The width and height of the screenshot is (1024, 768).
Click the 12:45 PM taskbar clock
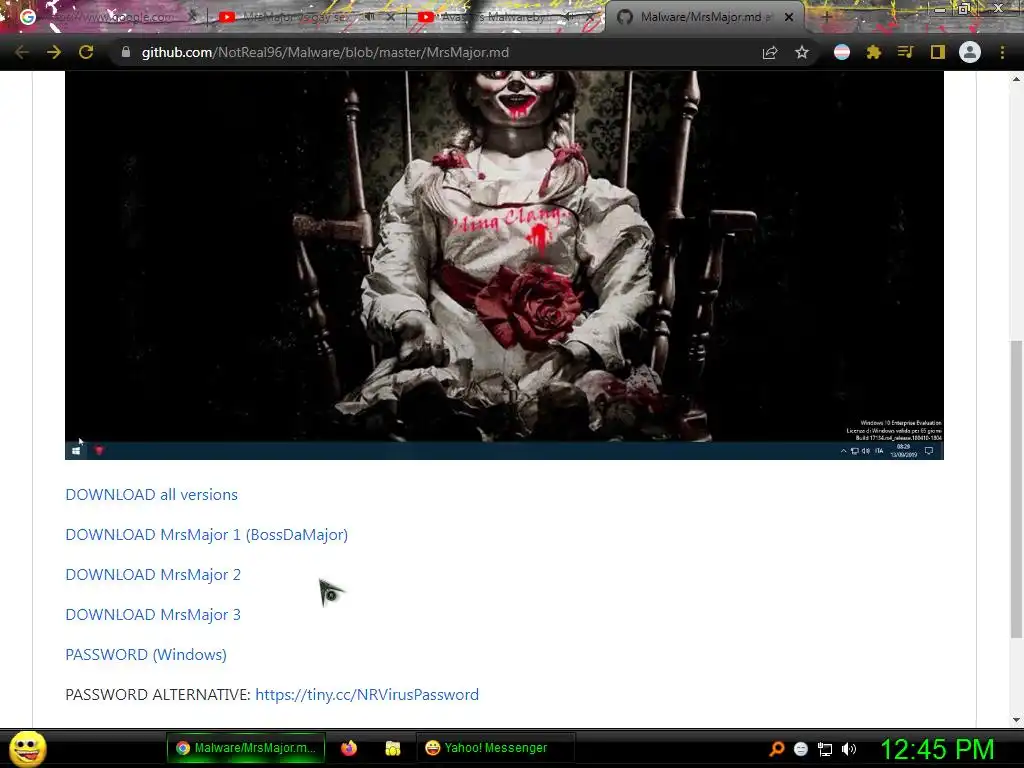click(x=936, y=749)
